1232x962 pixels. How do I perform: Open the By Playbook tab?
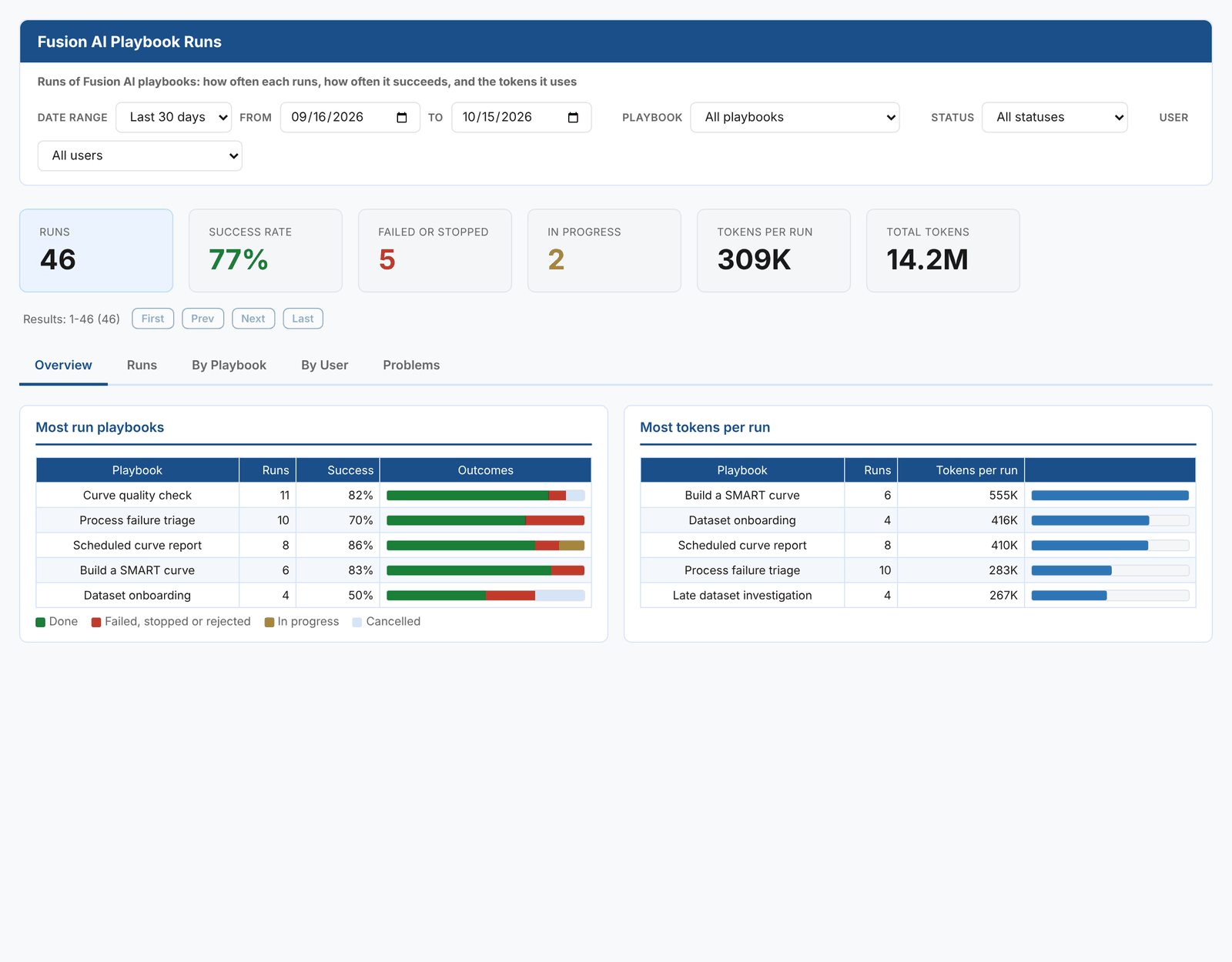click(229, 366)
